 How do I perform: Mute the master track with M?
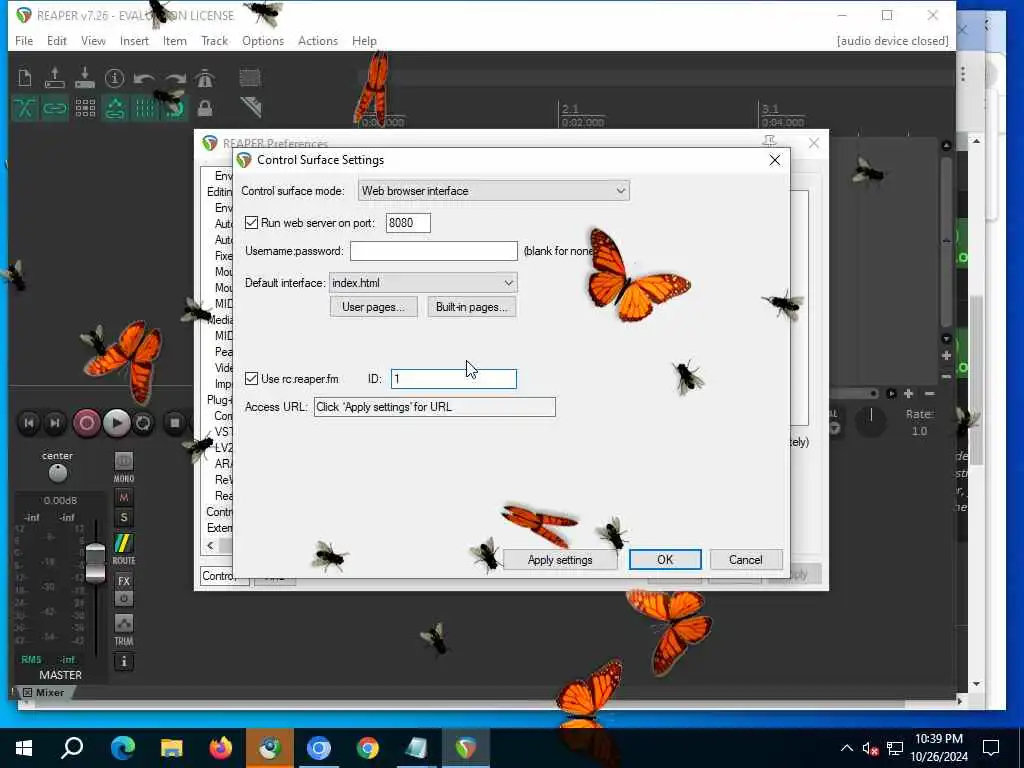[123, 498]
